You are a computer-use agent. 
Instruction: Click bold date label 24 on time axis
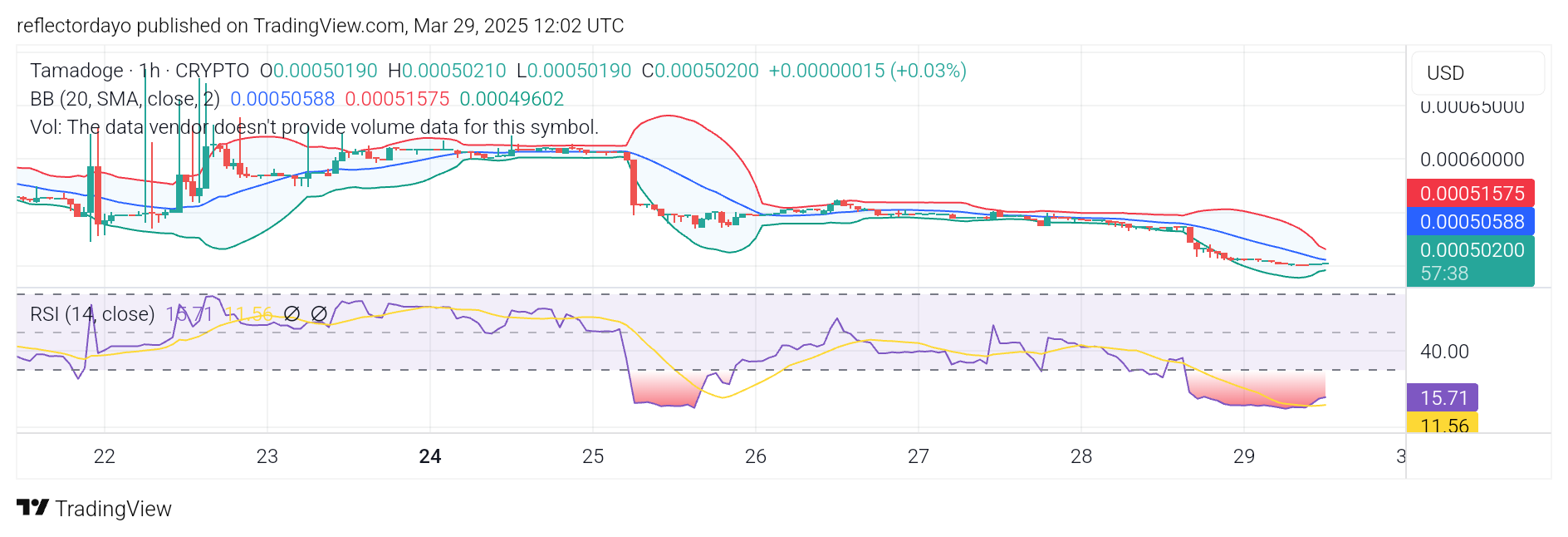tap(430, 456)
